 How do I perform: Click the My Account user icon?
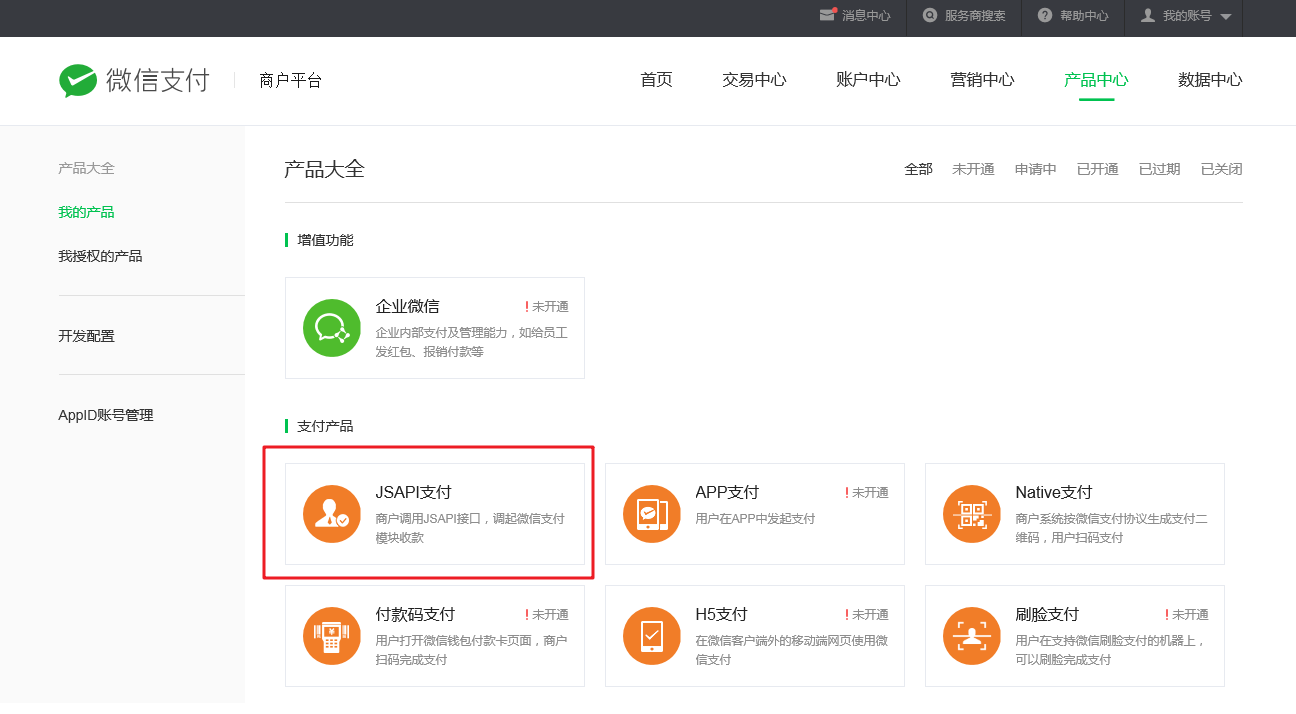pos(1148,15)
